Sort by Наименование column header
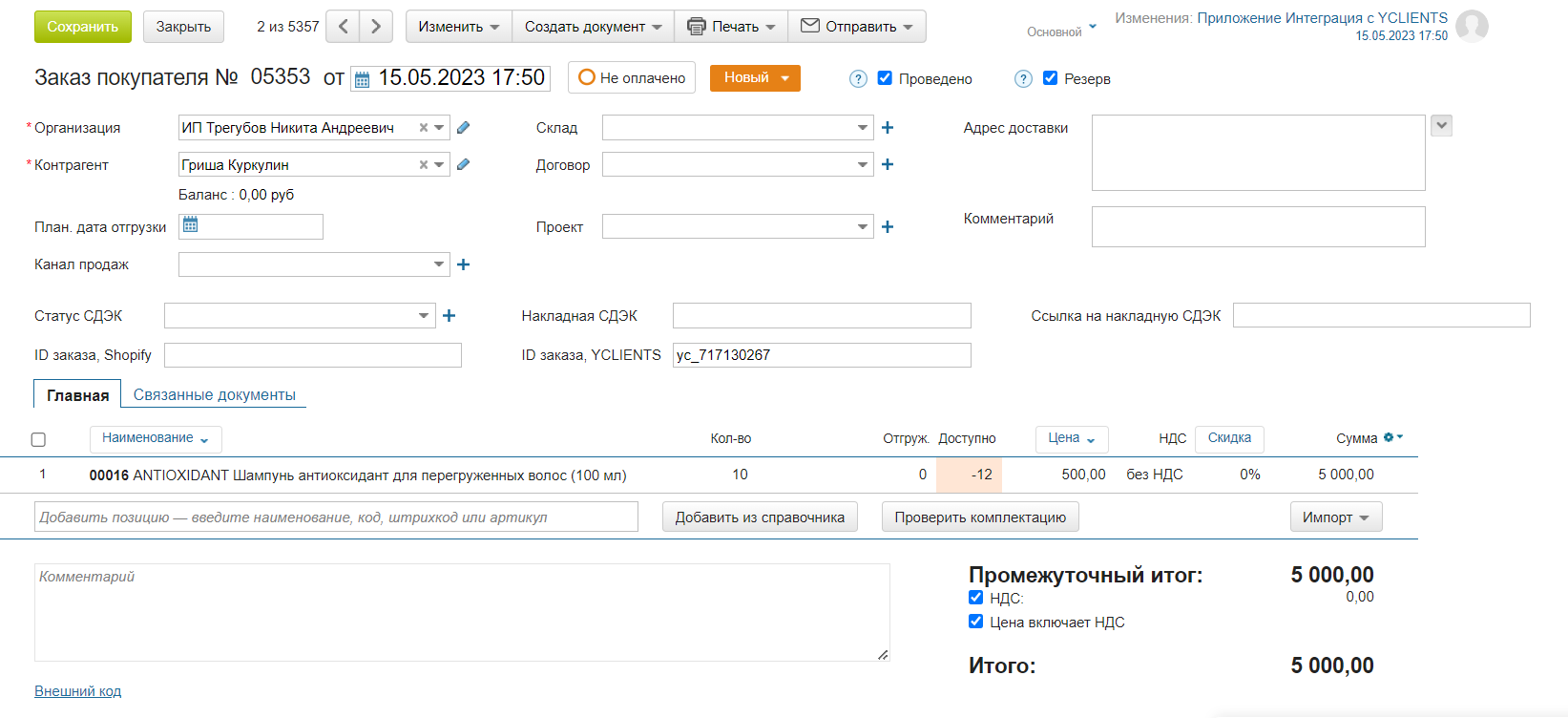Viewport: 1568px width, 718px height. pyautogui.click(x=156, y=438)
